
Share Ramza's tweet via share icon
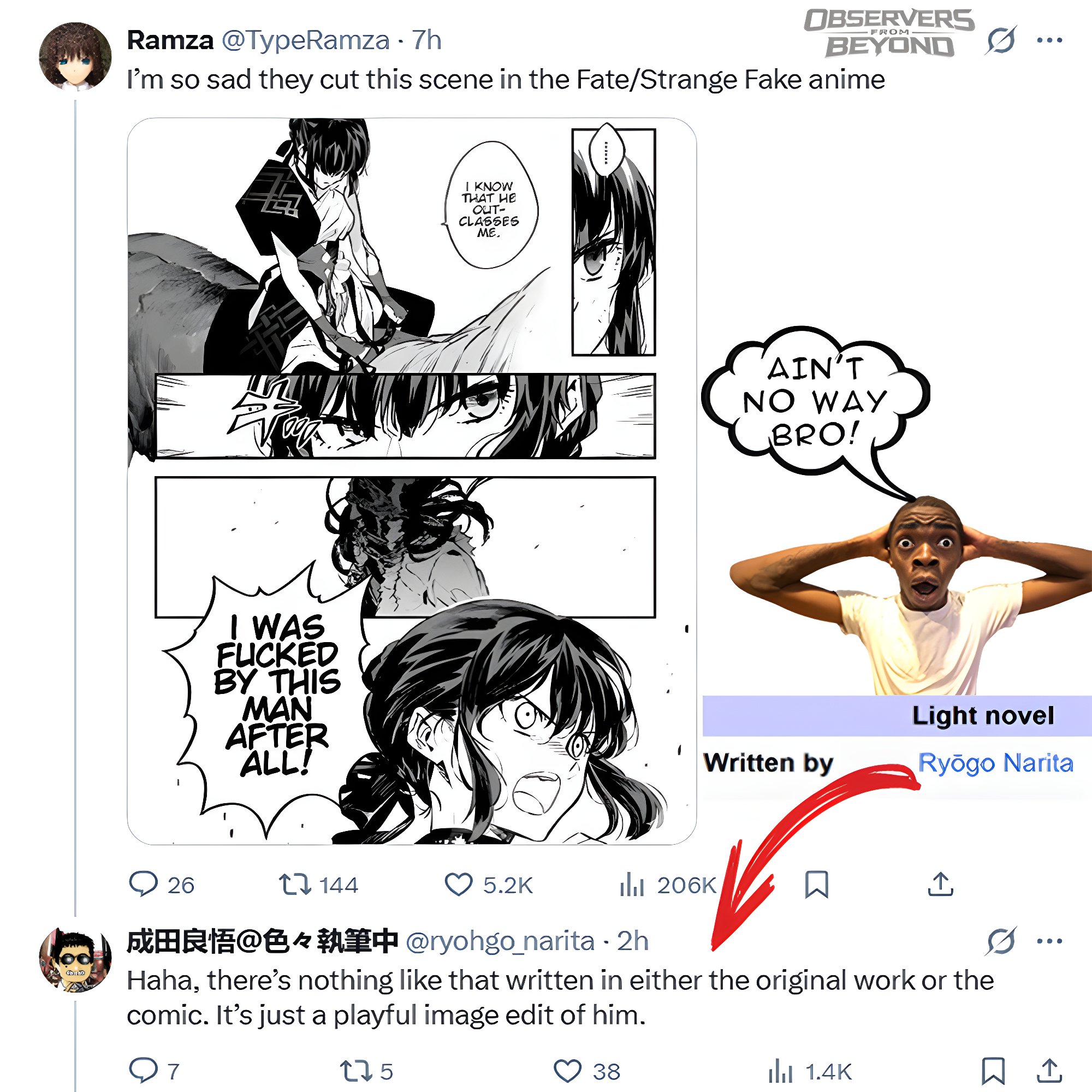tap(941, 885)
